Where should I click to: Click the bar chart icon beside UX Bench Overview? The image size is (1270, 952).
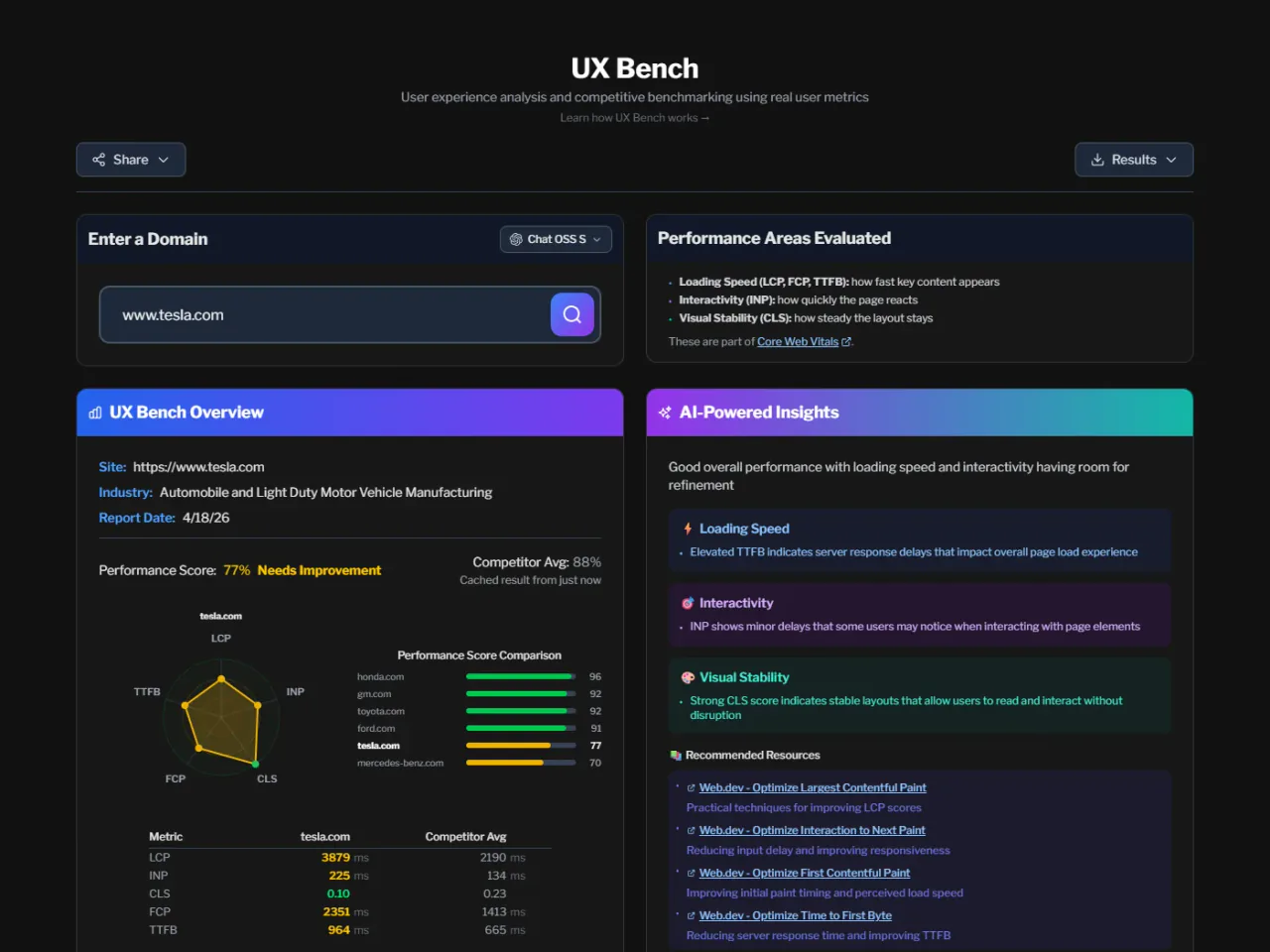94,413
